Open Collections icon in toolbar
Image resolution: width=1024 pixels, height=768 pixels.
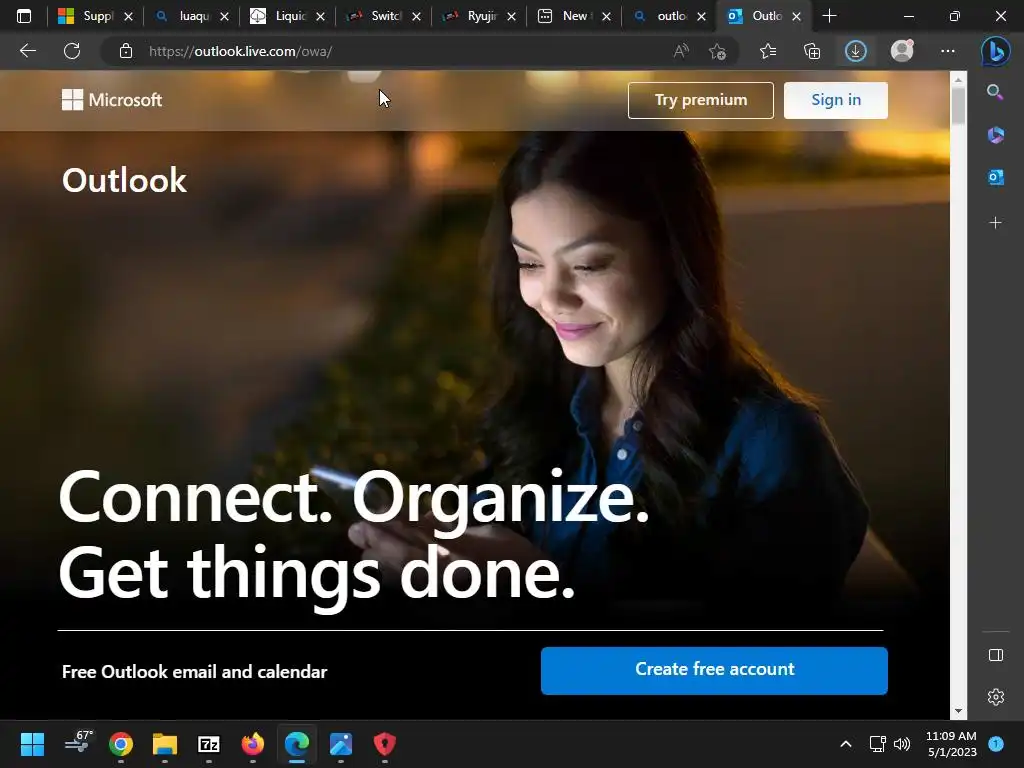pos(812,51)
